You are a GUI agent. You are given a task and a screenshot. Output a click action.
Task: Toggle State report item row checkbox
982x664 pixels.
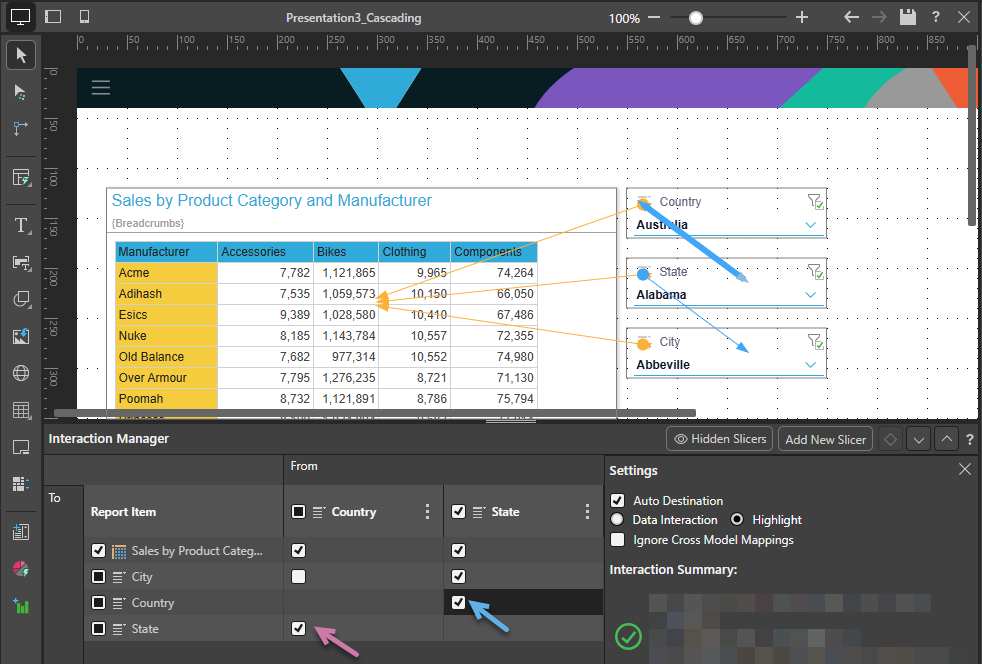point(98,628)
